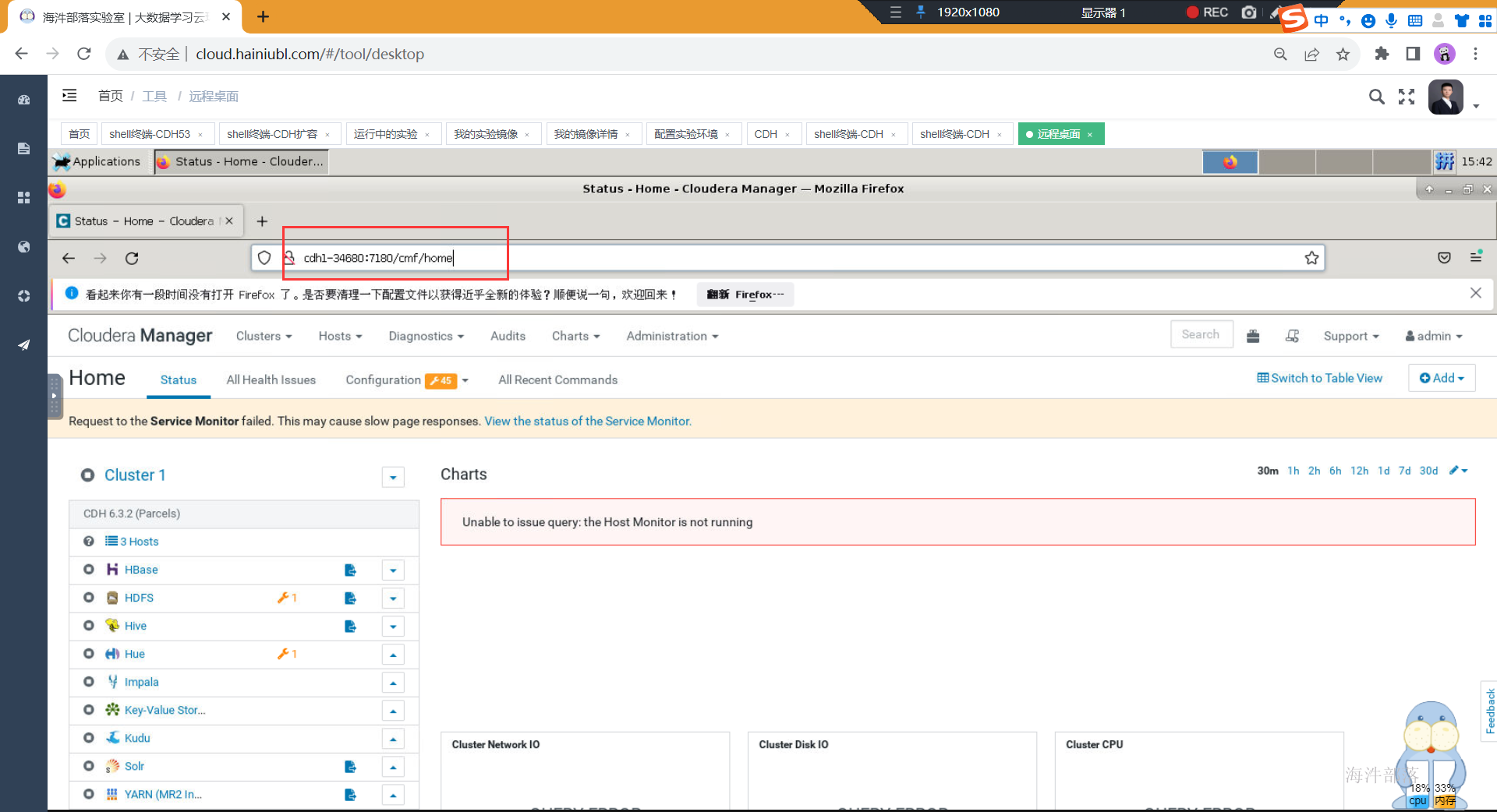Open the Charts menu

pos(575,336)
